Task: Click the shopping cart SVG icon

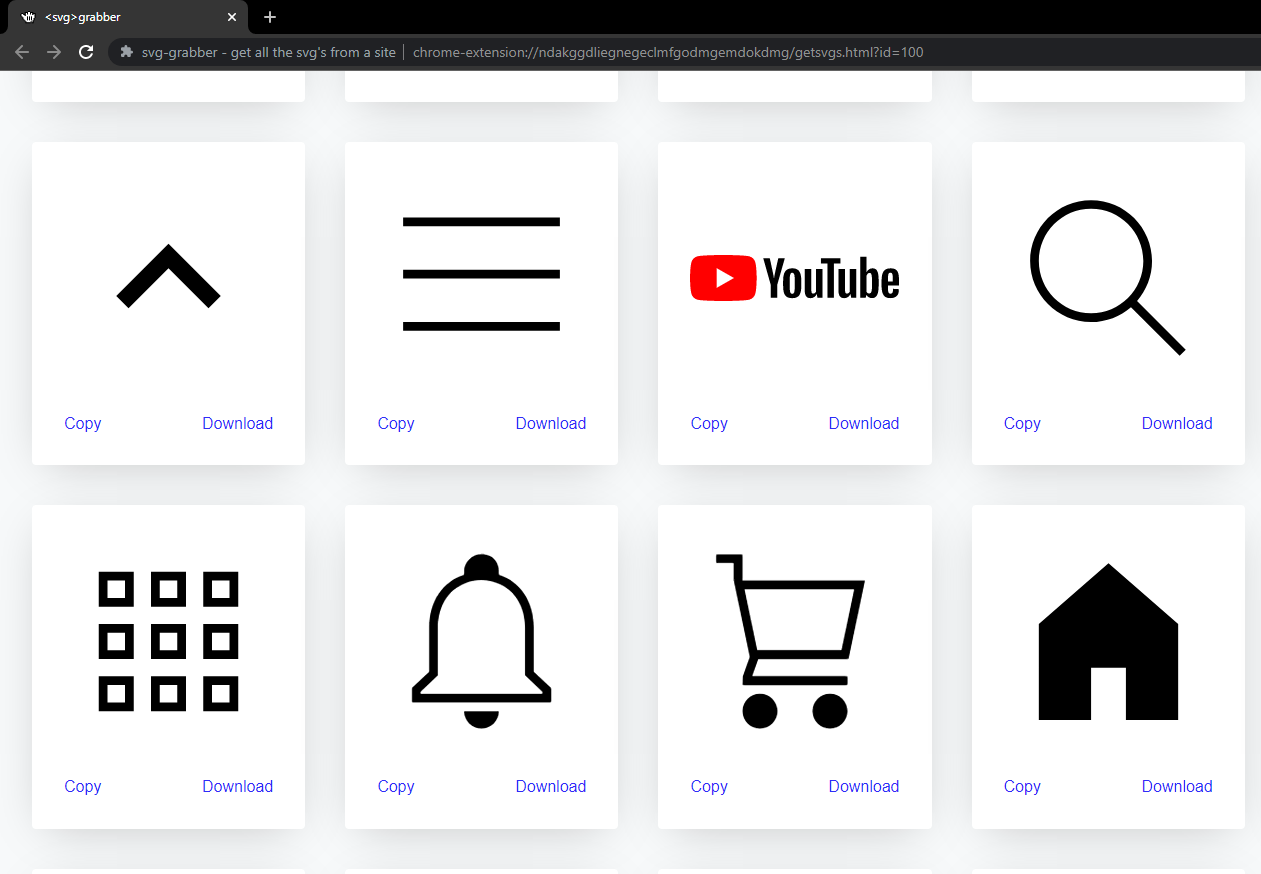Action: click(790, 640)
